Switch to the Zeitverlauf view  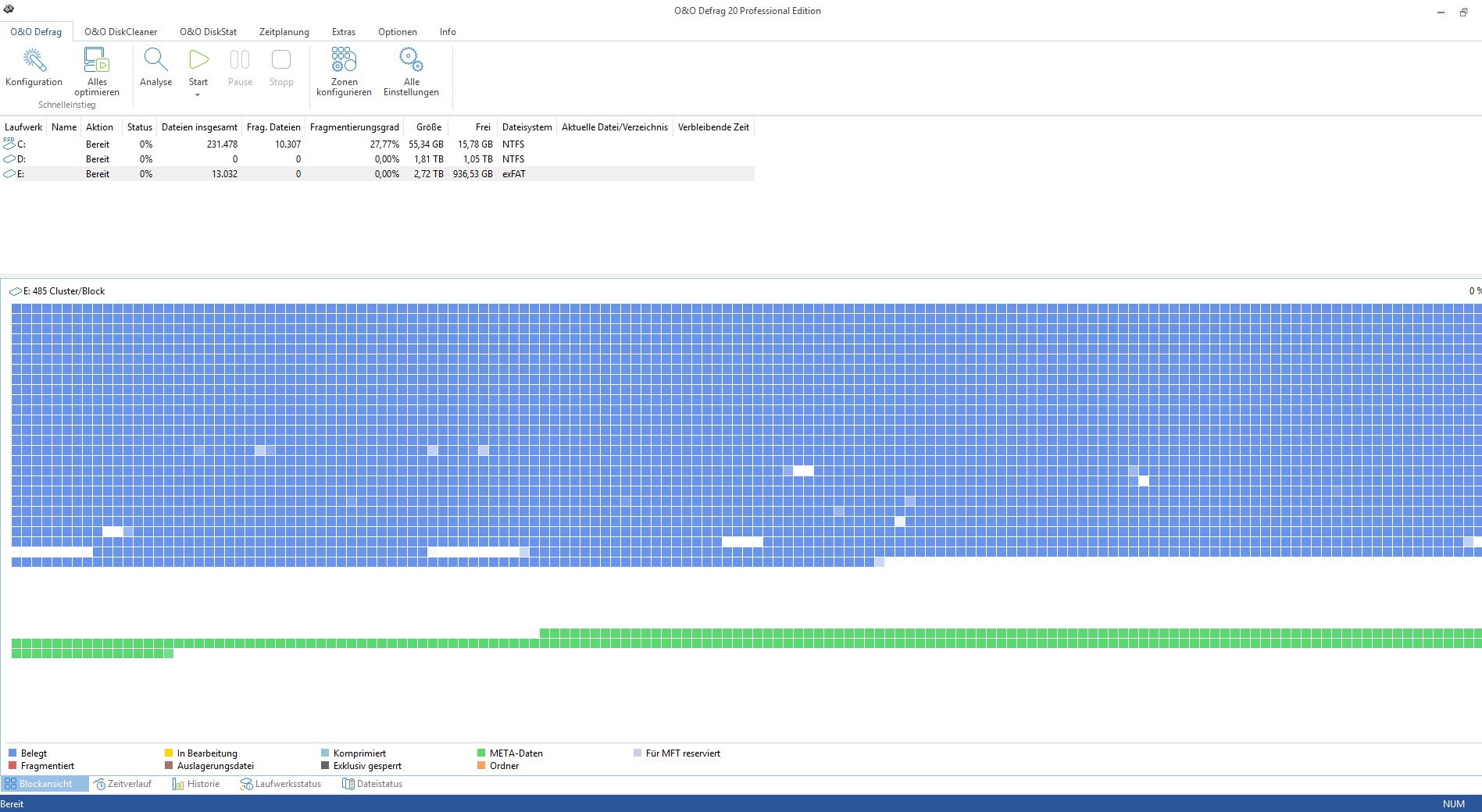point(123,784)
